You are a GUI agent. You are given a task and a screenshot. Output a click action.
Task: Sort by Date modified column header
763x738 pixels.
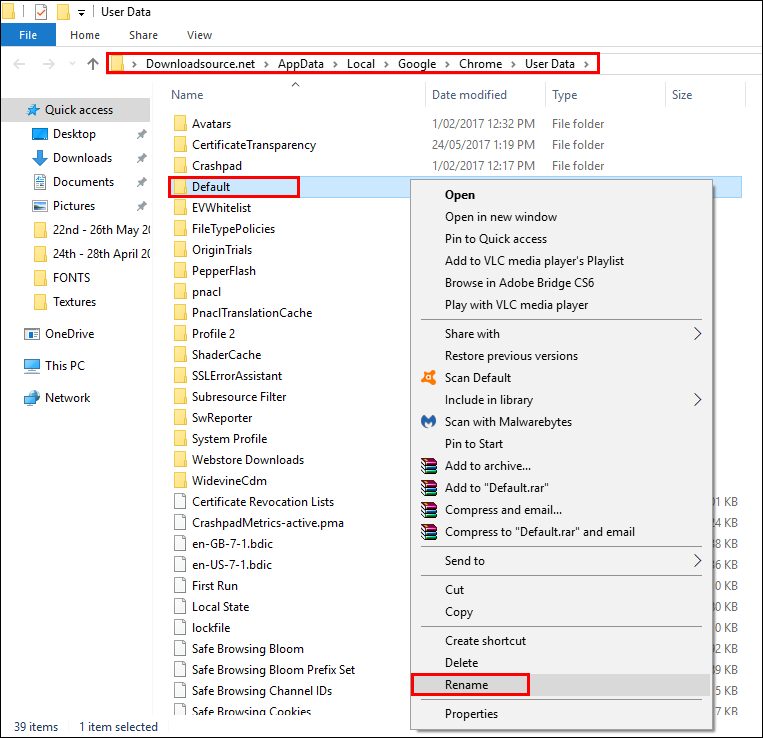coord(469,95)
